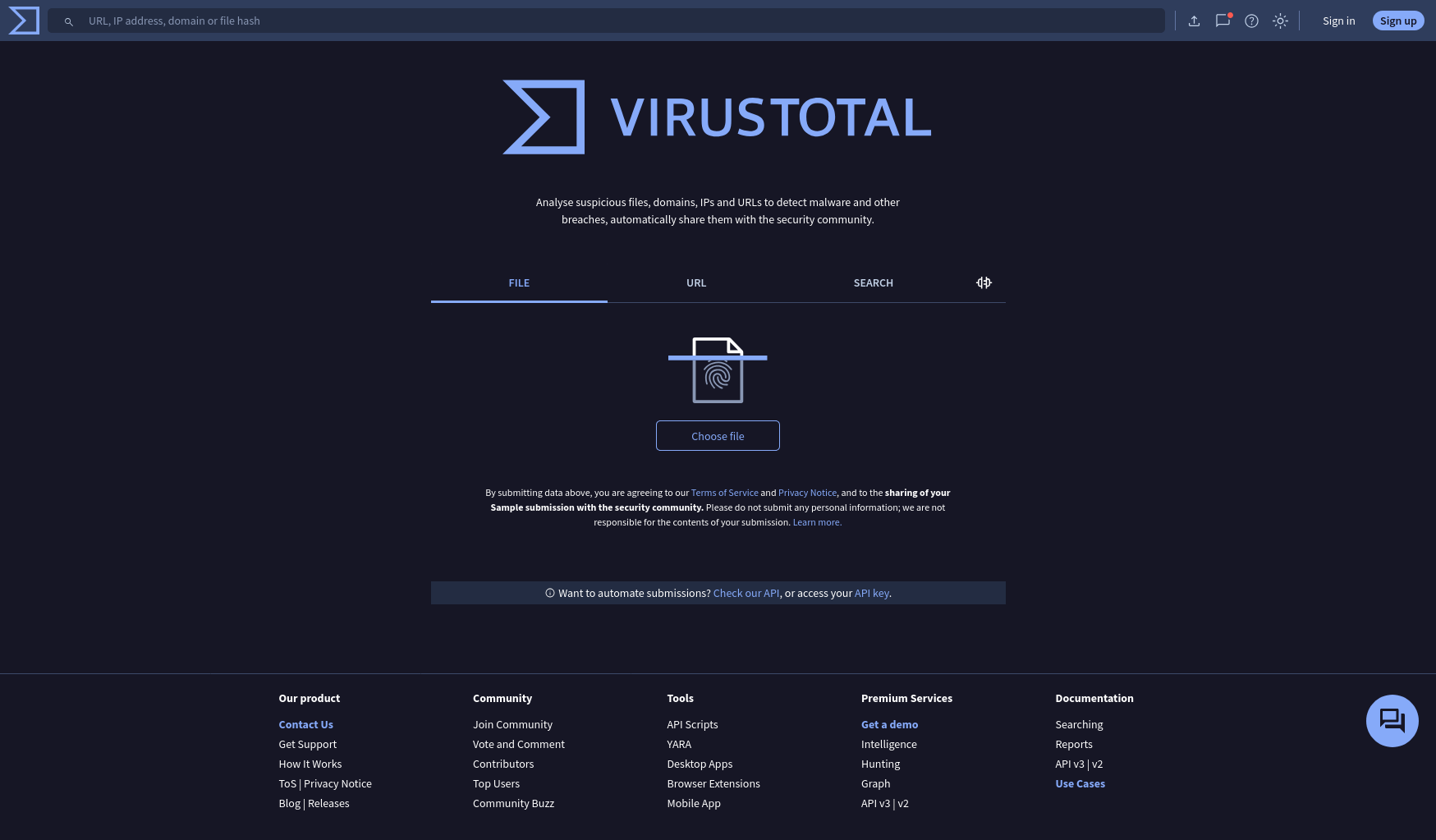Click Get Support in the footer
This screenshot has width=1436, height=840.
307,744
